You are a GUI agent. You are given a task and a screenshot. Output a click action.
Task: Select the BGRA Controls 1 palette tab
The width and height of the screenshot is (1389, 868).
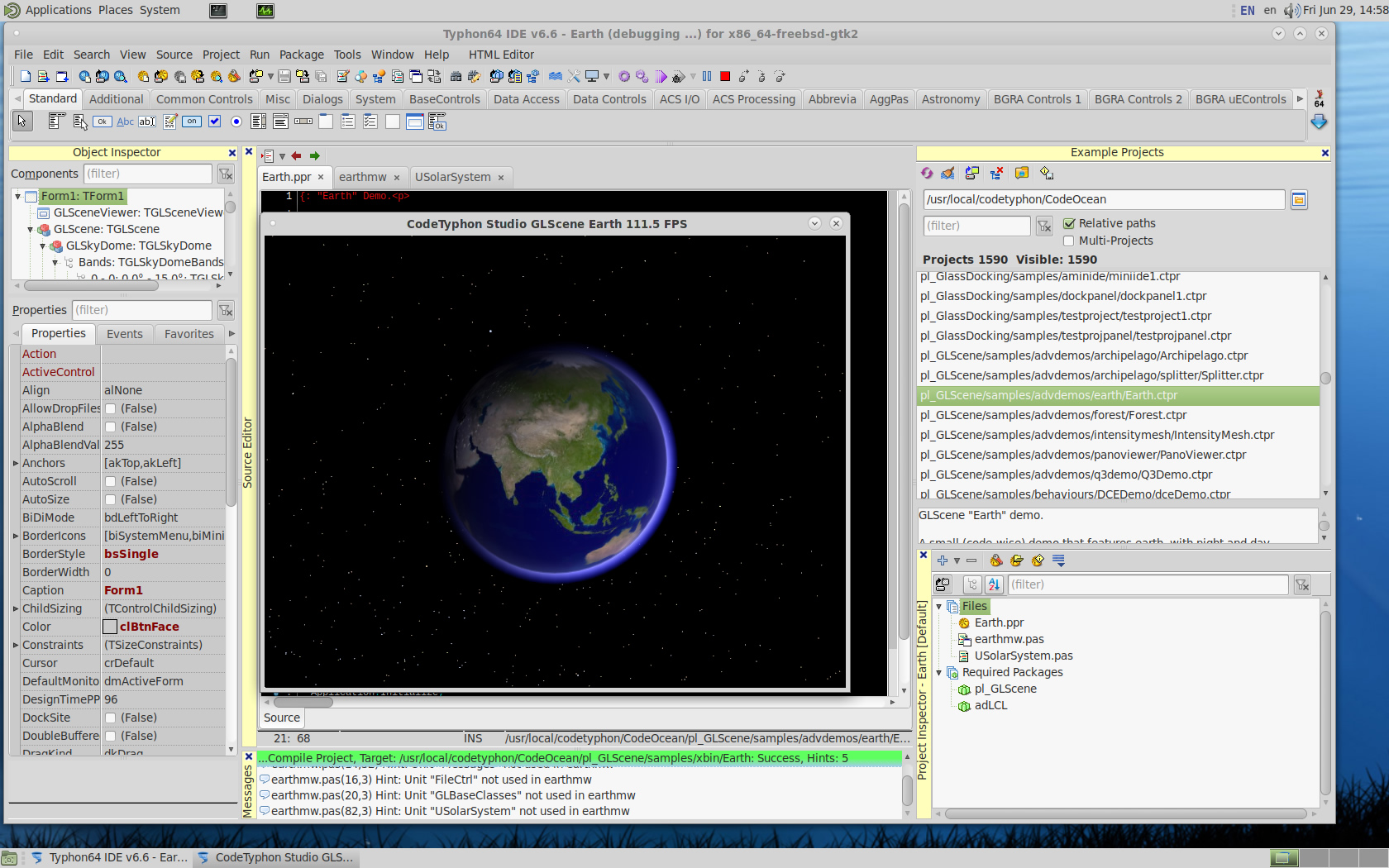tap(1037, 99)
